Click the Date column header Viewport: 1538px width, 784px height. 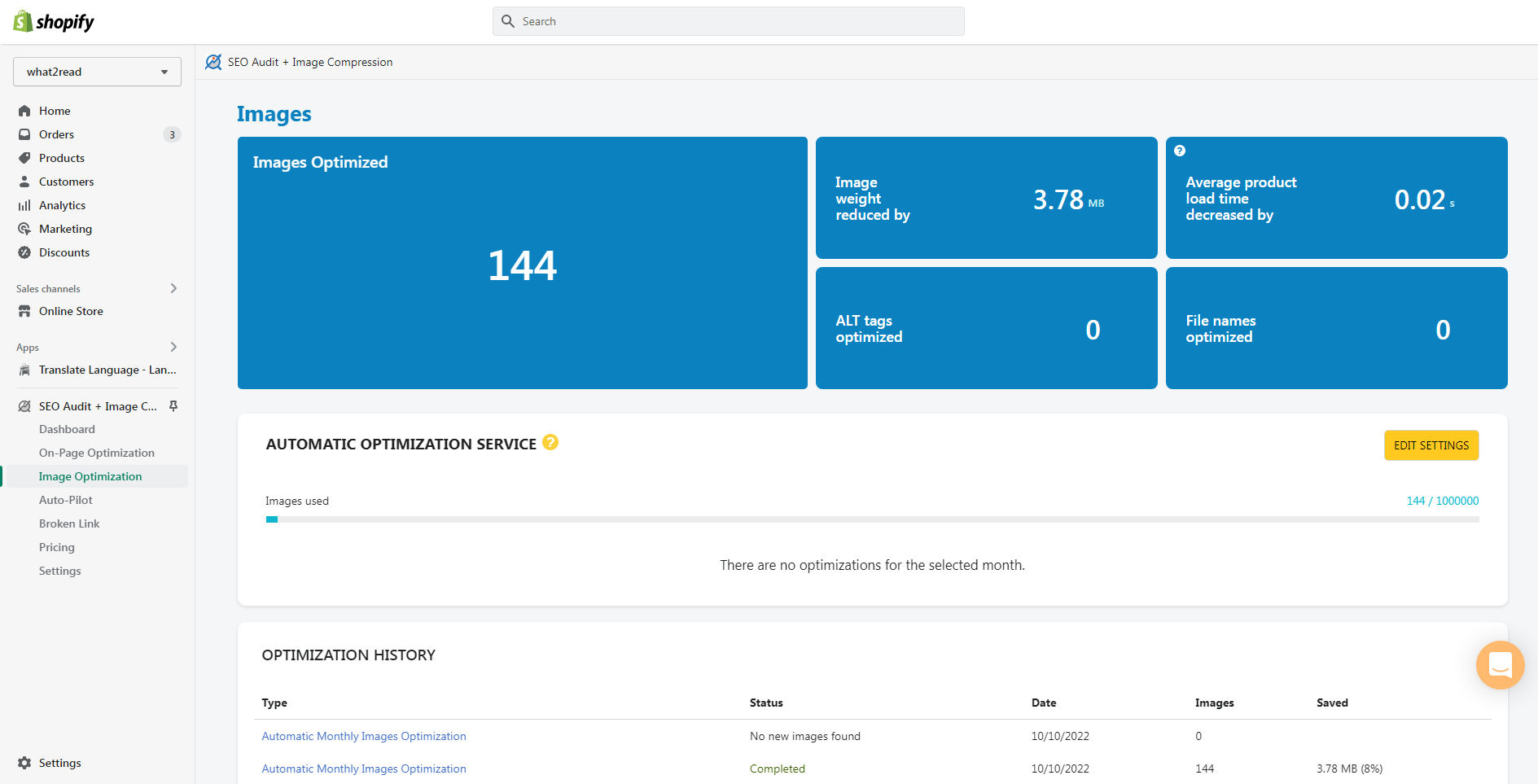[x=1044, y=703]
